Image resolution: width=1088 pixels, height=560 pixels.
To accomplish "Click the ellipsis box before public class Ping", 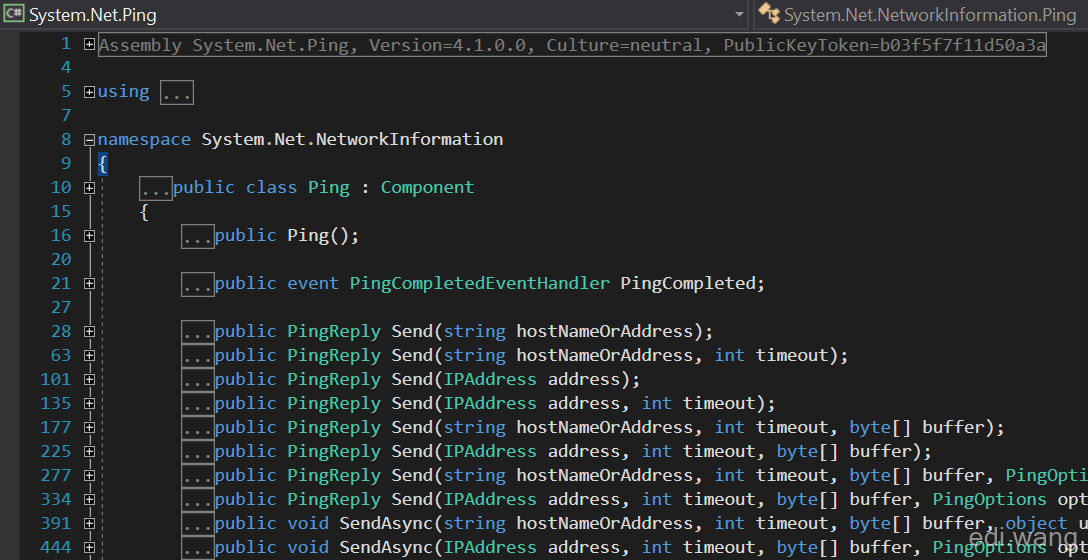I will pyautogui.click(x=156, y=188).
